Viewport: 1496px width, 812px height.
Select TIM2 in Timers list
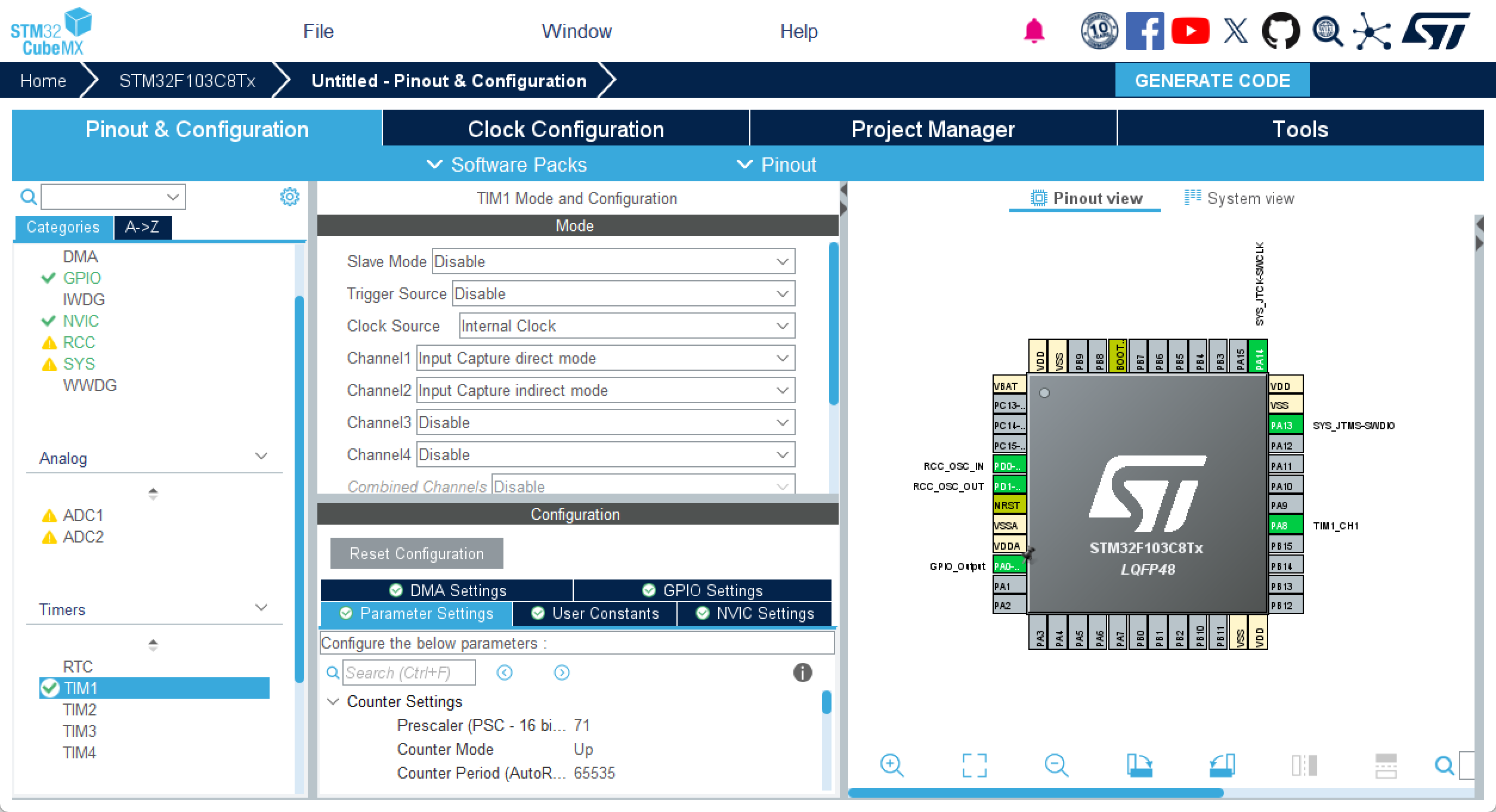point(79,709)
